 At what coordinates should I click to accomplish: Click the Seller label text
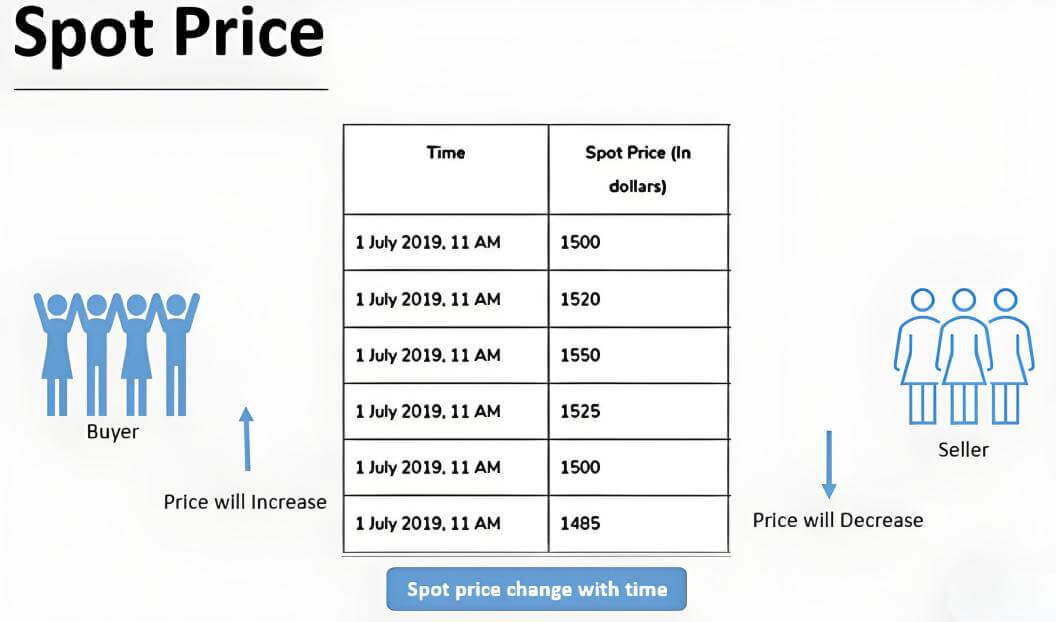964,450
